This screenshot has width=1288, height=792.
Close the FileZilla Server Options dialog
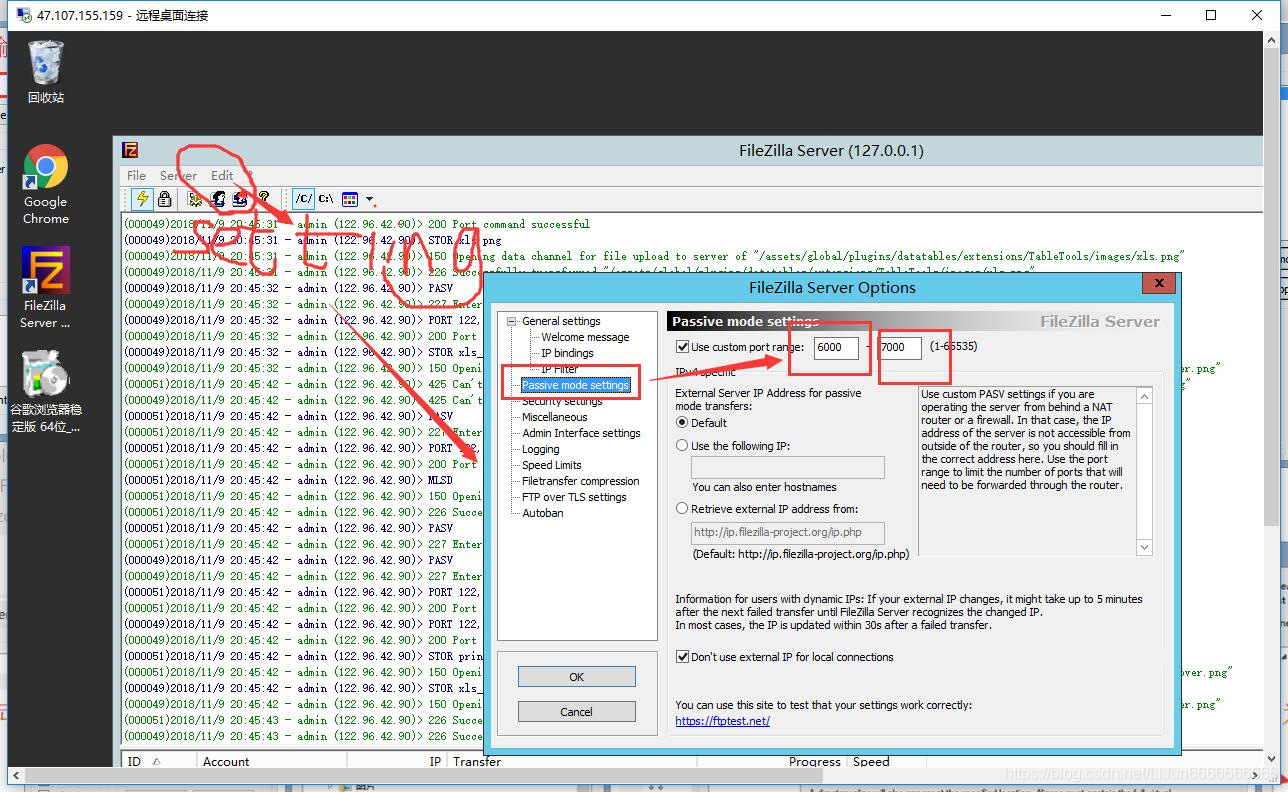[1158, 284]
